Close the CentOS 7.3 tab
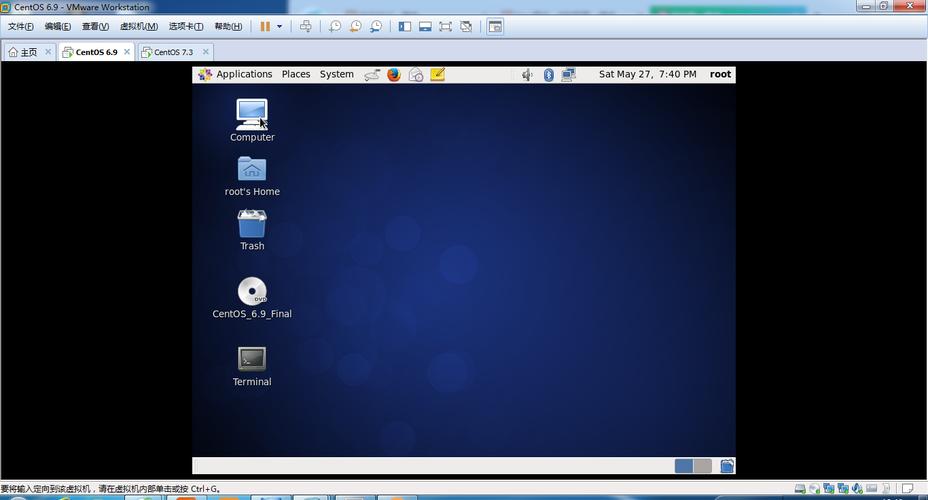This screenshot has width=928, height=500. click(x=205, y=52)
